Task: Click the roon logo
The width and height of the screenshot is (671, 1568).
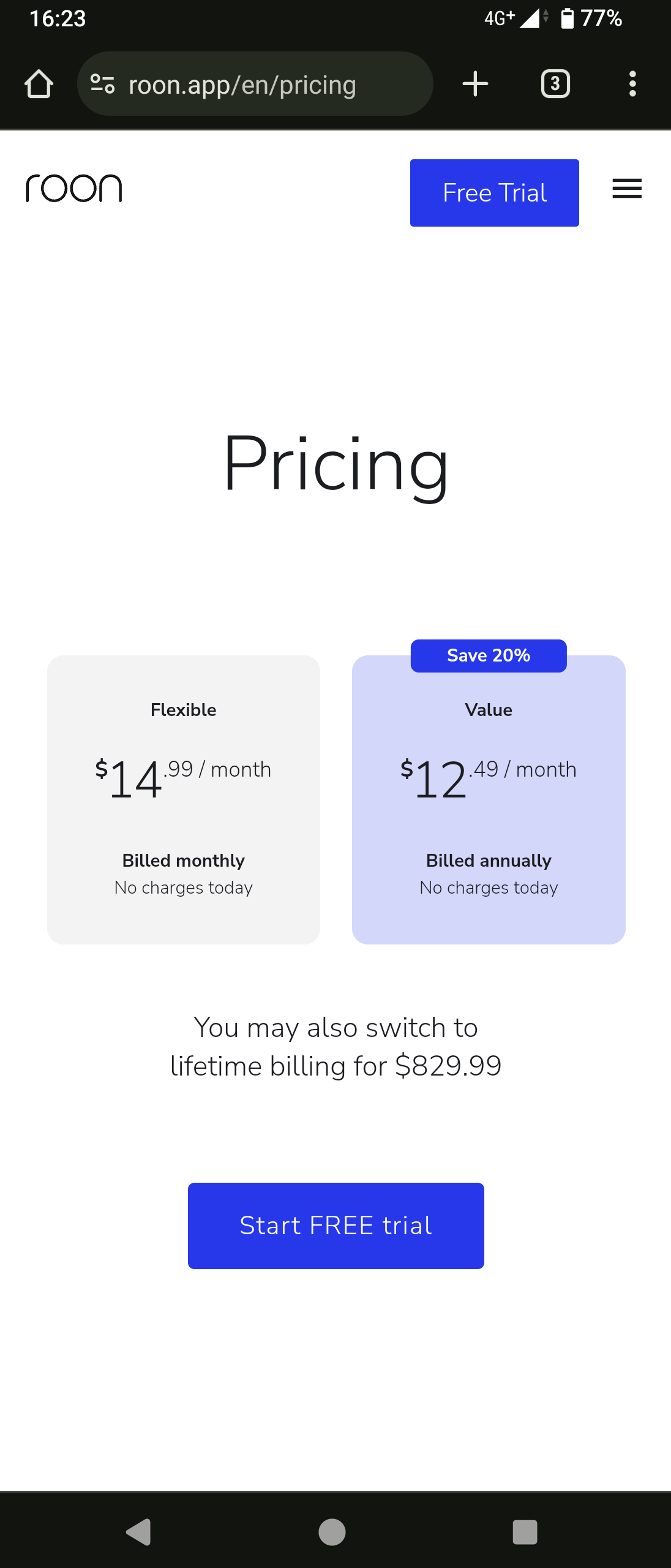Action: coord(74,188)
